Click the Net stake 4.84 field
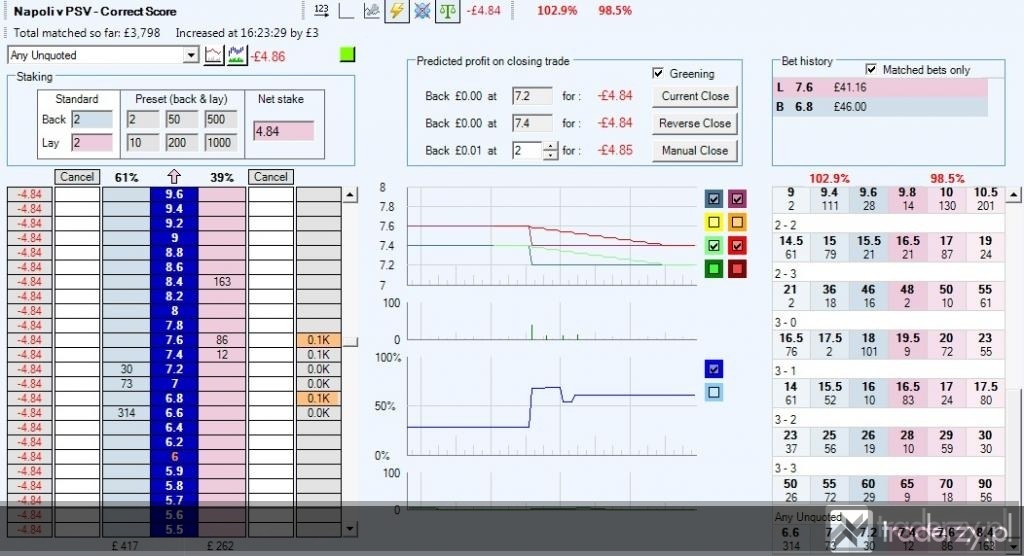This screenshot has height=556, width=1024. pos(283,131)
